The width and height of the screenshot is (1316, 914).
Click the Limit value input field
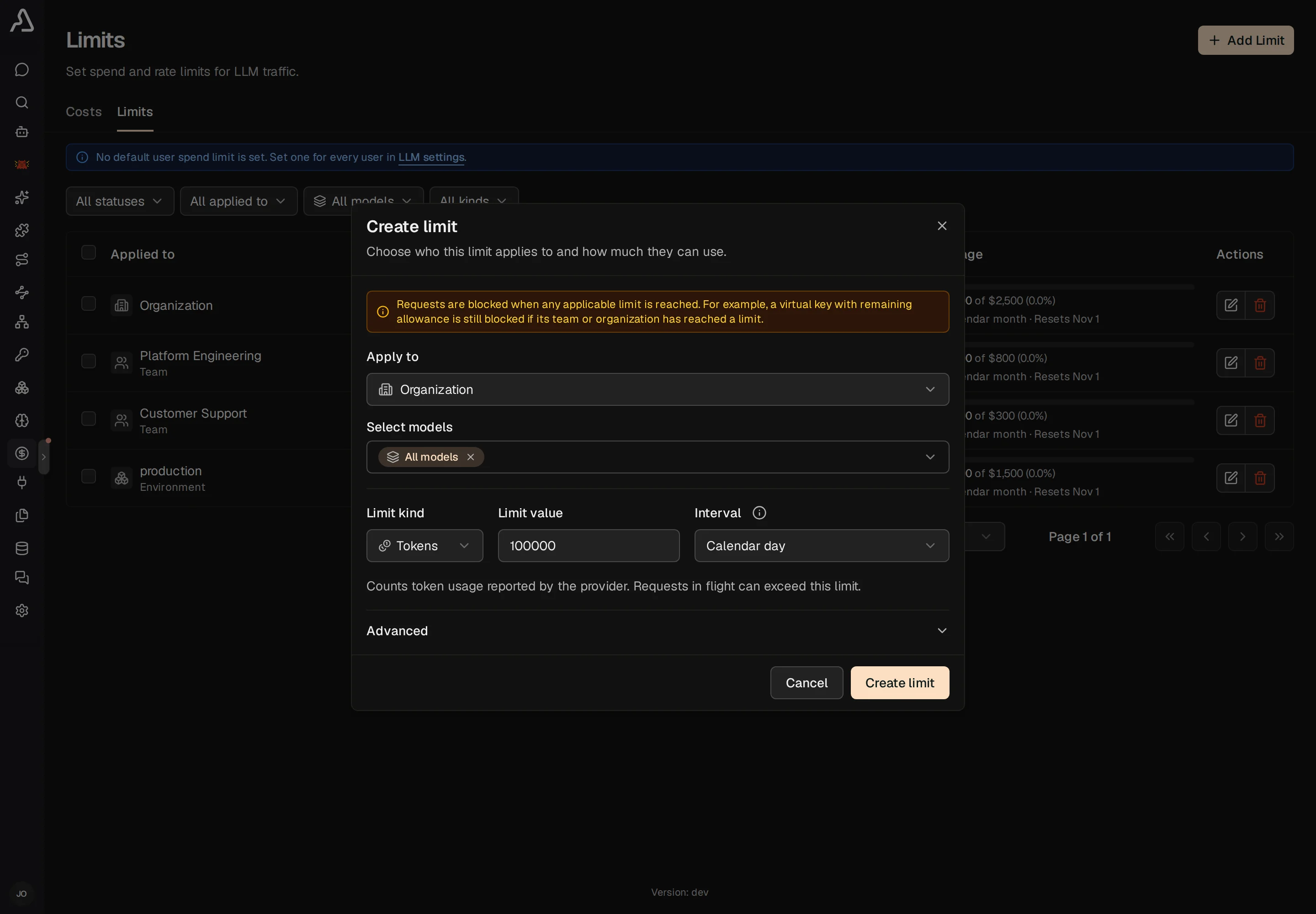pyautogui.click(x=589, y=546)
